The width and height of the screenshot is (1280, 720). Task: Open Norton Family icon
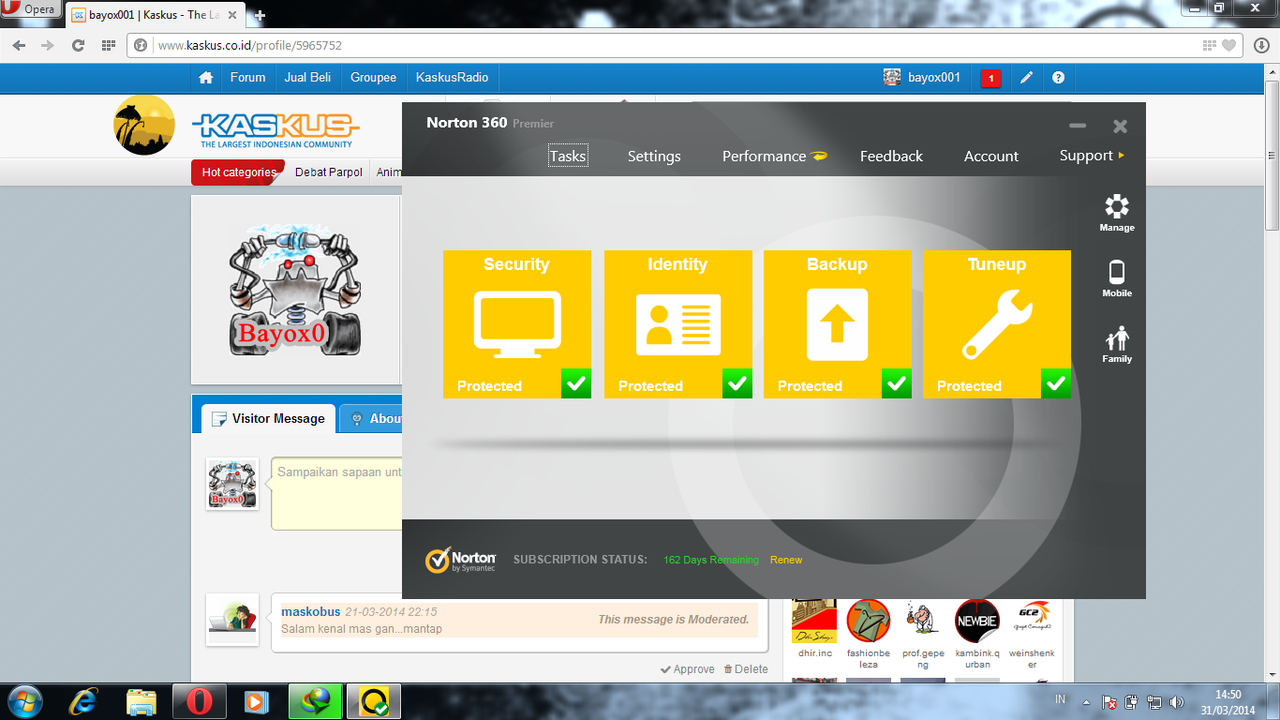pyautogui.click(x=1117, y=345)
